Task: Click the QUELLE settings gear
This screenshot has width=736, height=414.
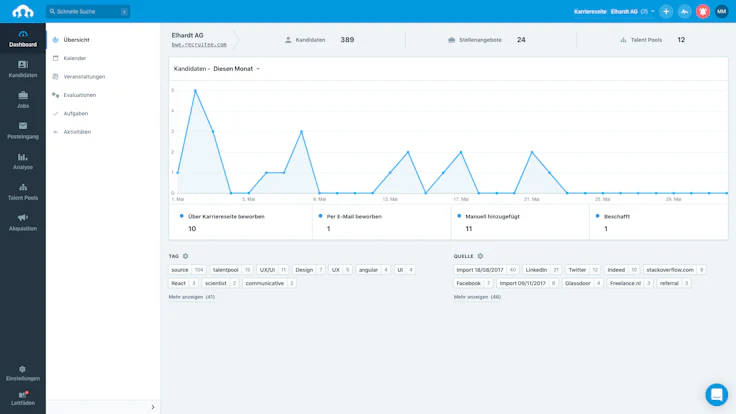Action: point(480,256)
